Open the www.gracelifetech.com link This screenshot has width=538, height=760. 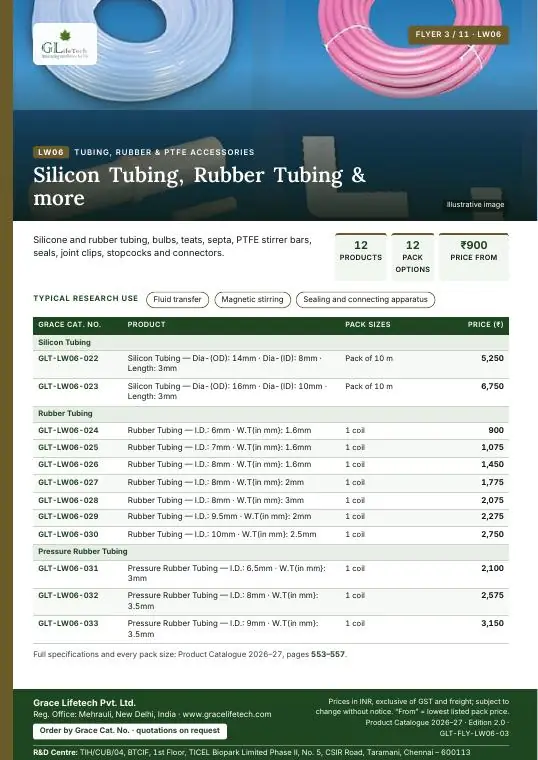pos(227,714)
